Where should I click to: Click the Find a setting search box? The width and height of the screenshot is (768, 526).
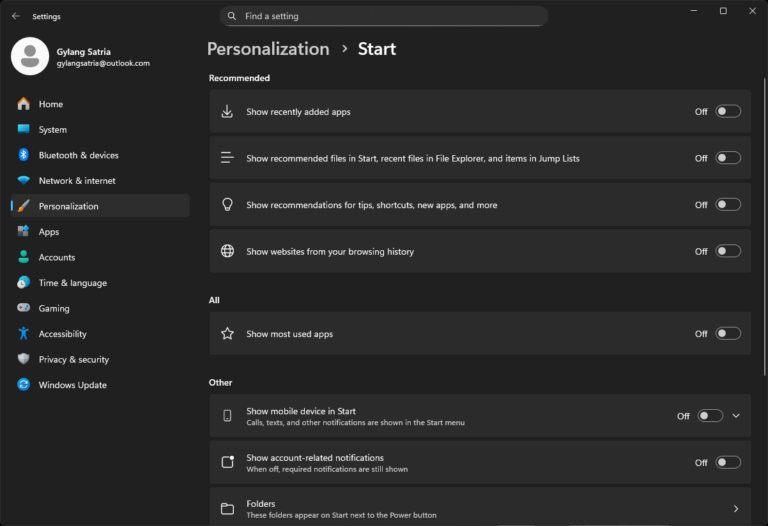384,16
